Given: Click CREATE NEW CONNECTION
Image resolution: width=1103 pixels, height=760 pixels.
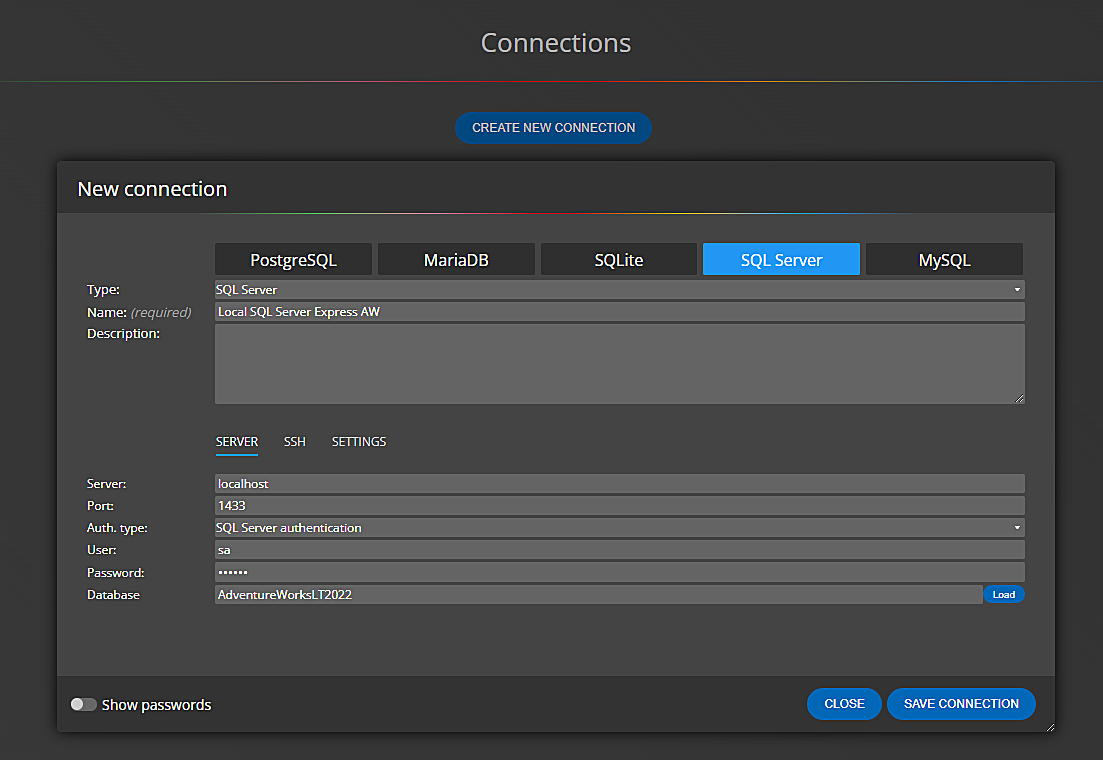Looking at the screenshot, I should (553, 127).
